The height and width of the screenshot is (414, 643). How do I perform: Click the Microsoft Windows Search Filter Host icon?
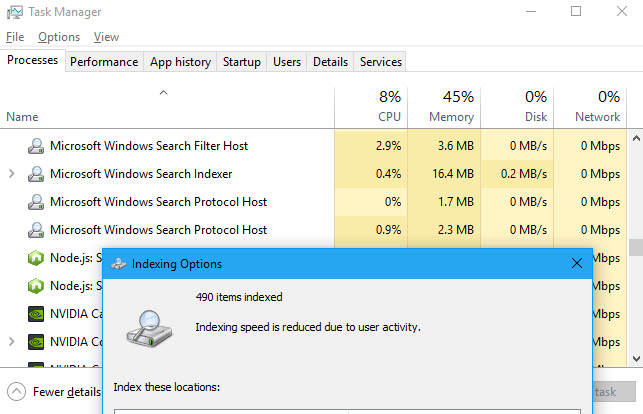(36, 146)
